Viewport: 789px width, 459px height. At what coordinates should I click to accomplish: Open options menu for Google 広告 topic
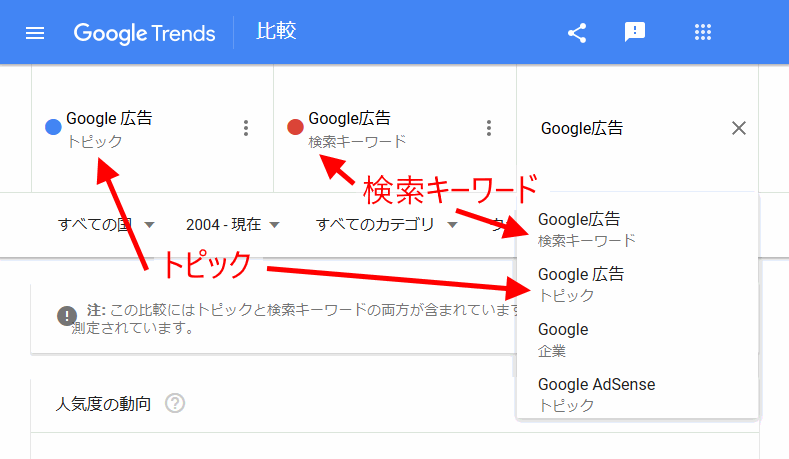click(x=246, y=128)
